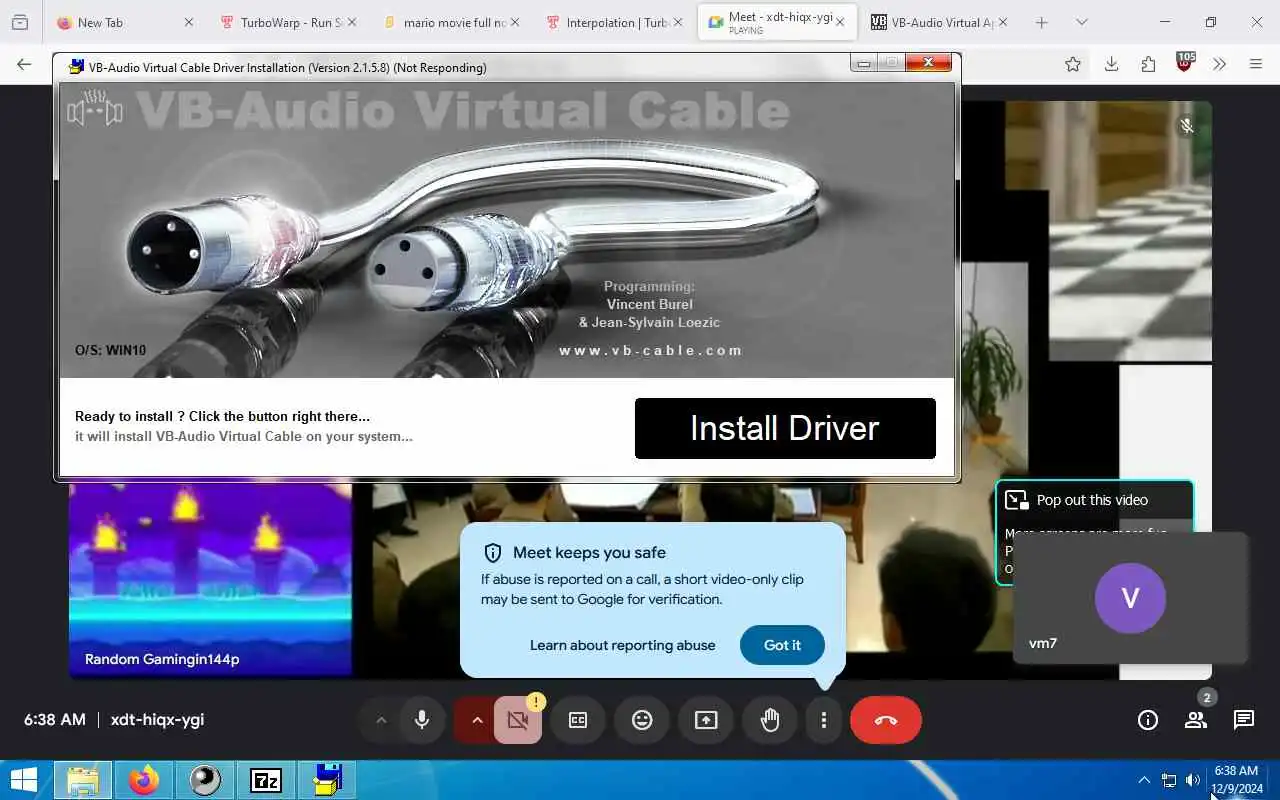Viewport: 1280px width, 800px height.
Task: Open the Firefox hamburger menu
Action: click(x=1256, y=64)
